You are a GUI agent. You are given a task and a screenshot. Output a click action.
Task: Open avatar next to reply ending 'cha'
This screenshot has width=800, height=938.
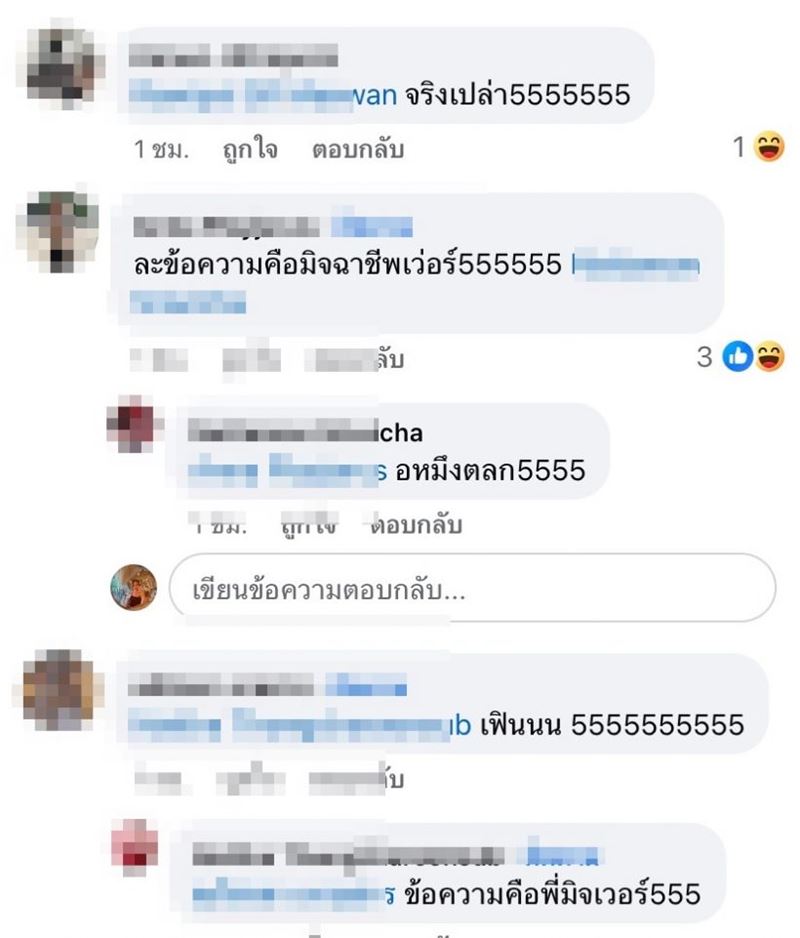tap(135, 424)
